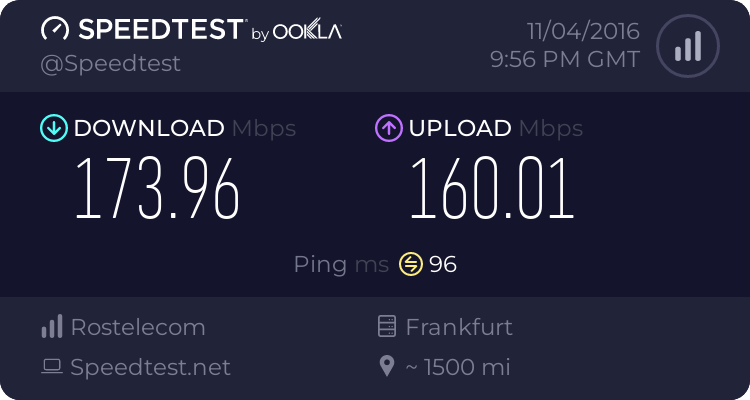Click the SPEEDTEST title text

pyautogui.click(x=158, y=30)
